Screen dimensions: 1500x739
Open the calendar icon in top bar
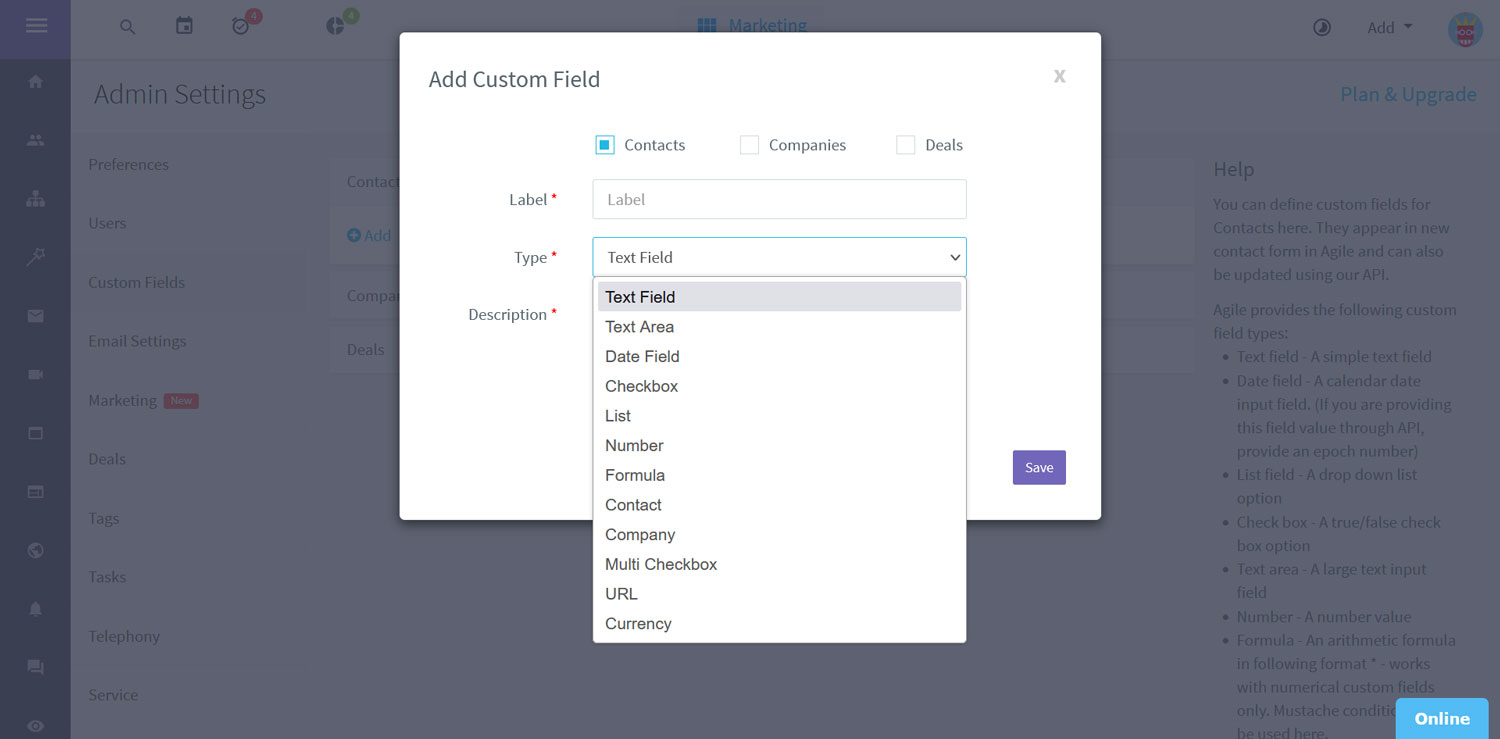coord(184,26)
